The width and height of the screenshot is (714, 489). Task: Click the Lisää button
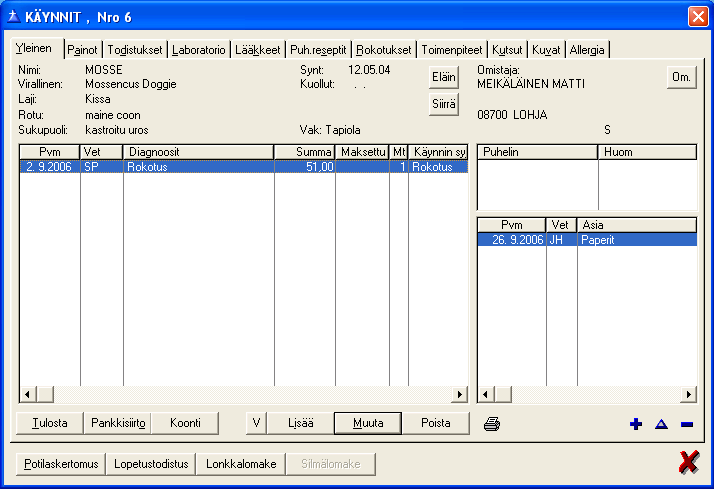pos(301,423)
